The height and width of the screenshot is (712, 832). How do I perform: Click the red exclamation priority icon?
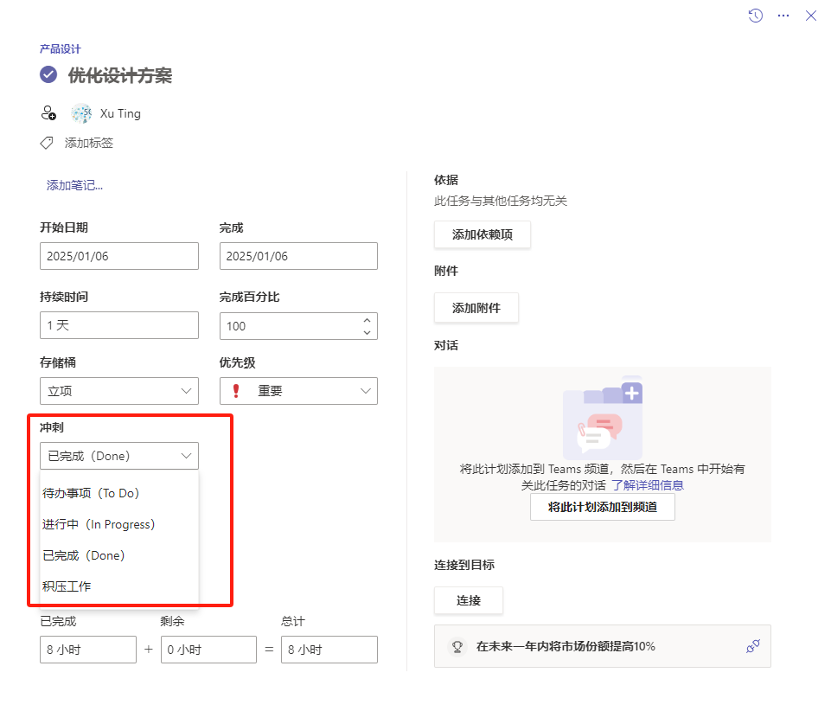[x=236, y=391]
